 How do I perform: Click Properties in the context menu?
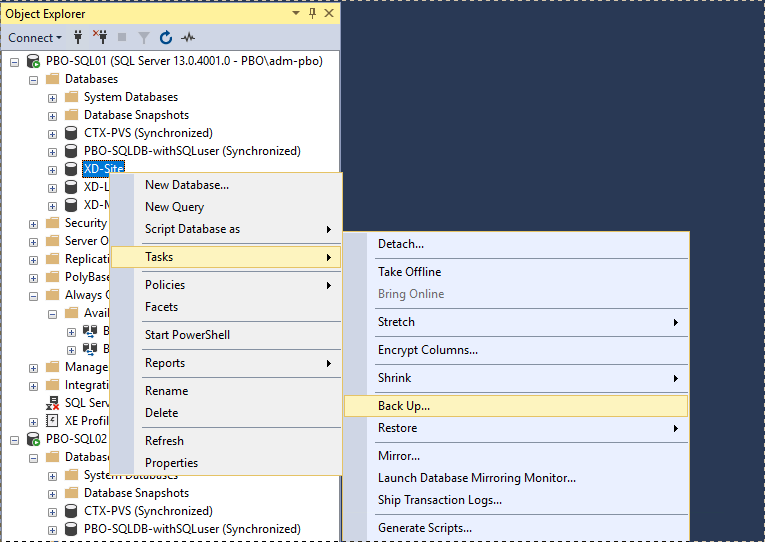point(171,463)
